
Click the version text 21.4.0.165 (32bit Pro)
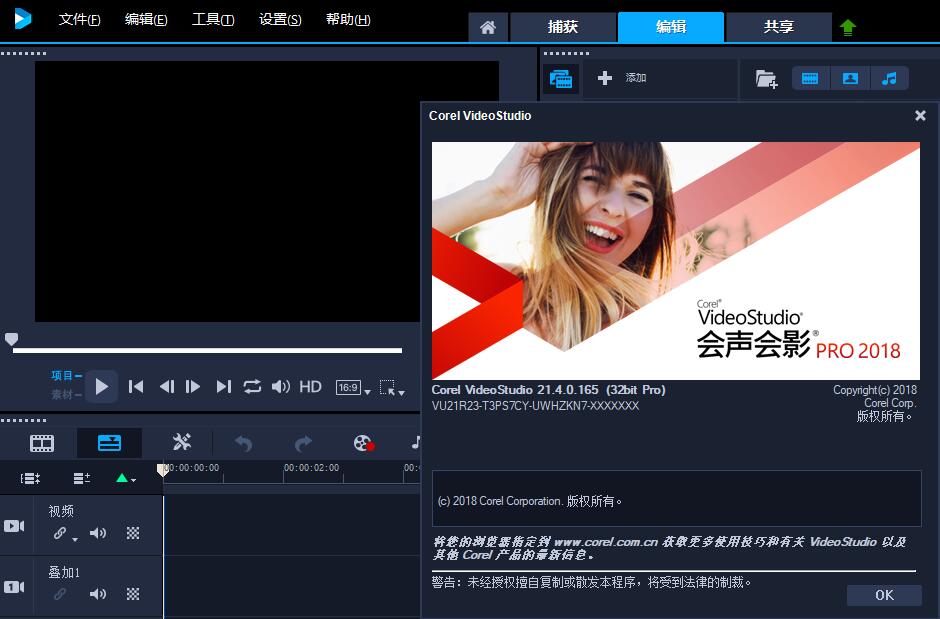[601, 390]
